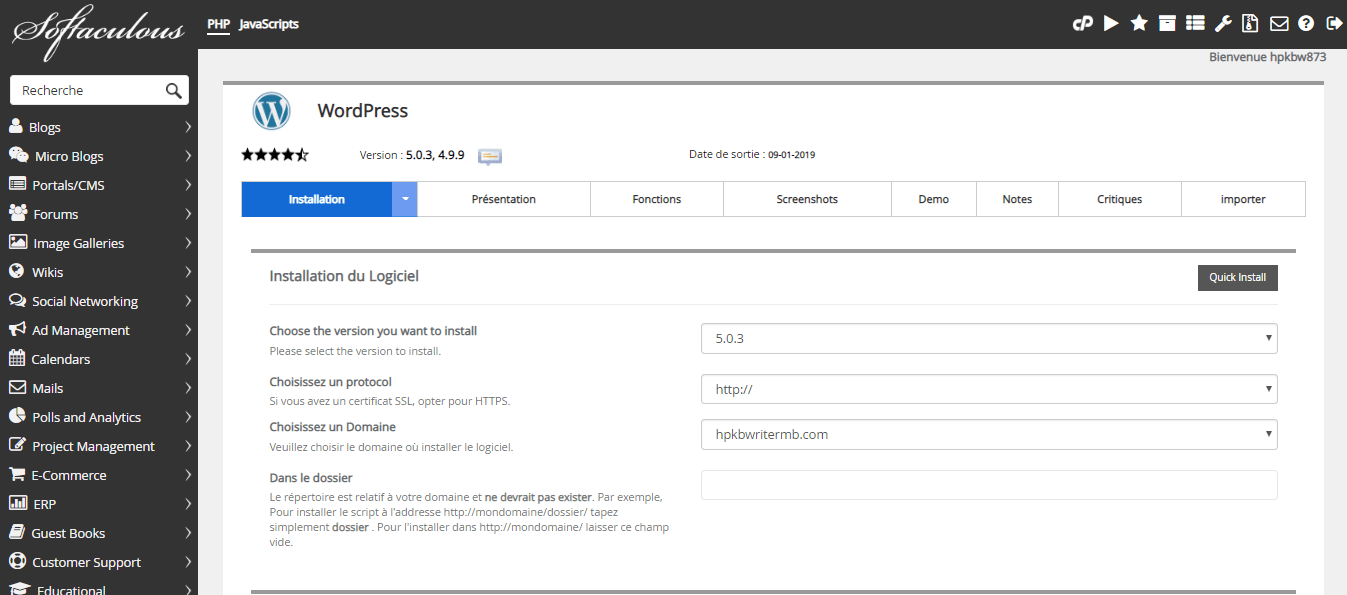The height and width of the screenshot is (595, 1347).
Task: Click the play demos icon in top bar
Action: (x=1111, y=23)
